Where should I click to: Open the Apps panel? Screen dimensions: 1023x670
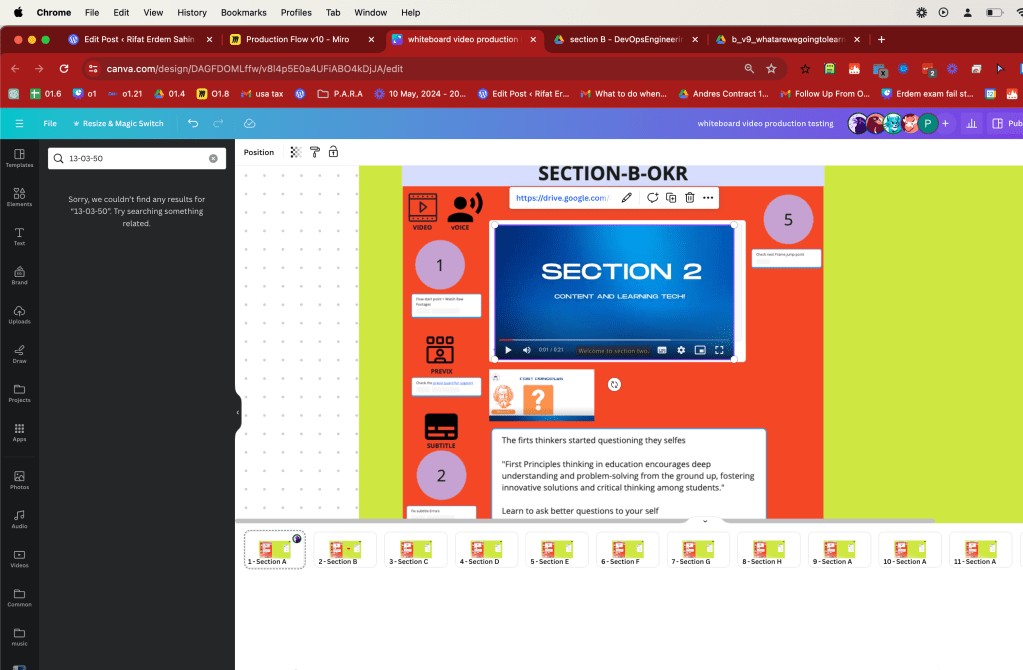tap(20, 432)
